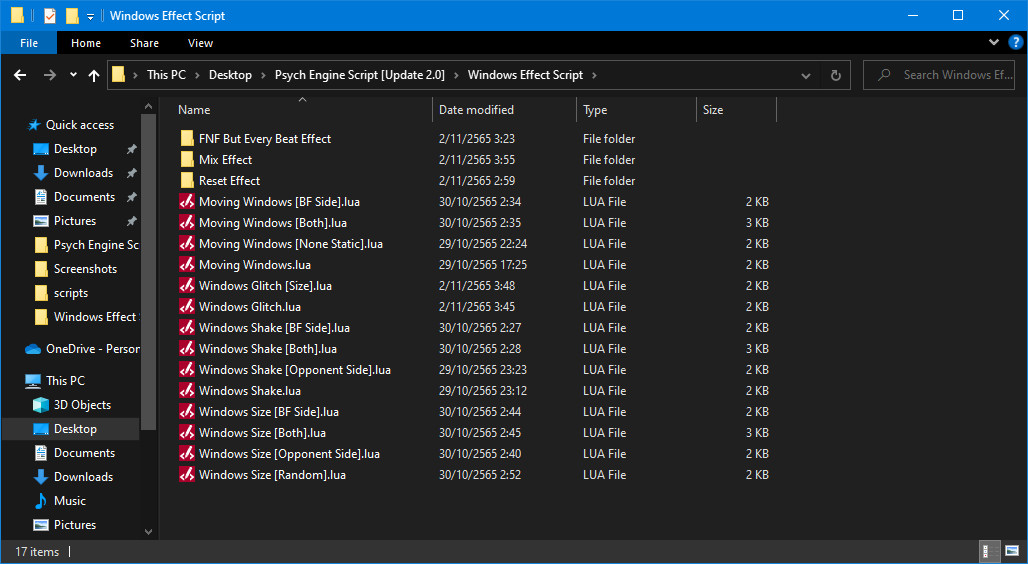Open 3D Objects under This PC
The height and width of the screenshot is (564, 1028).
tap(82, 405)
